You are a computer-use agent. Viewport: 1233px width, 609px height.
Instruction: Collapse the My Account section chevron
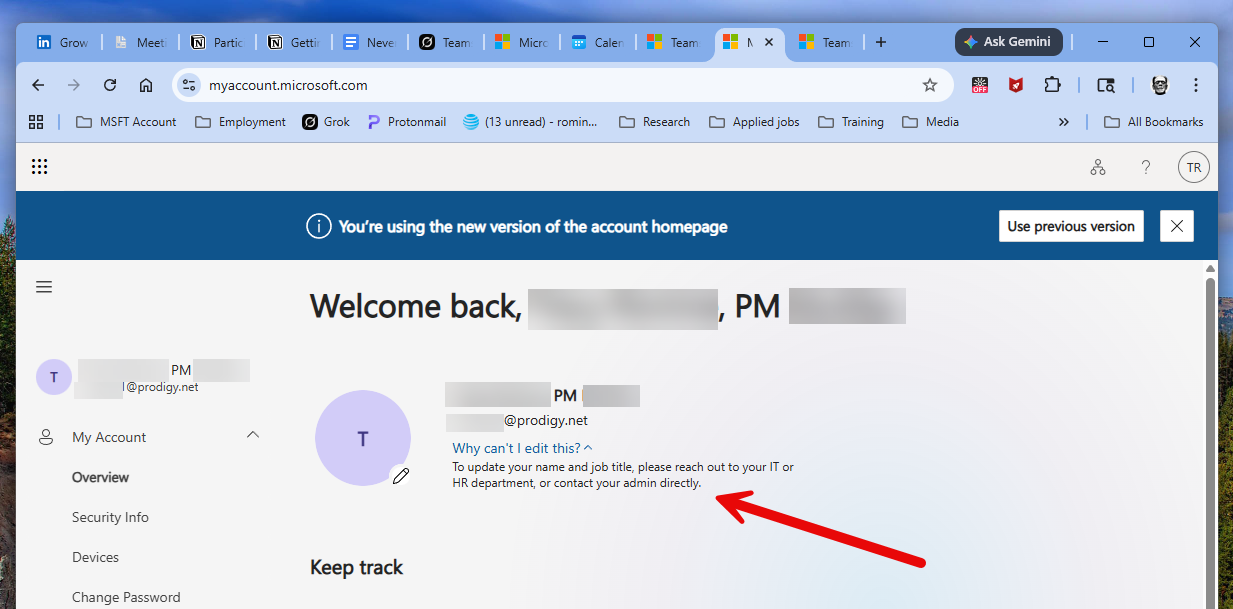tap(253, 435)
